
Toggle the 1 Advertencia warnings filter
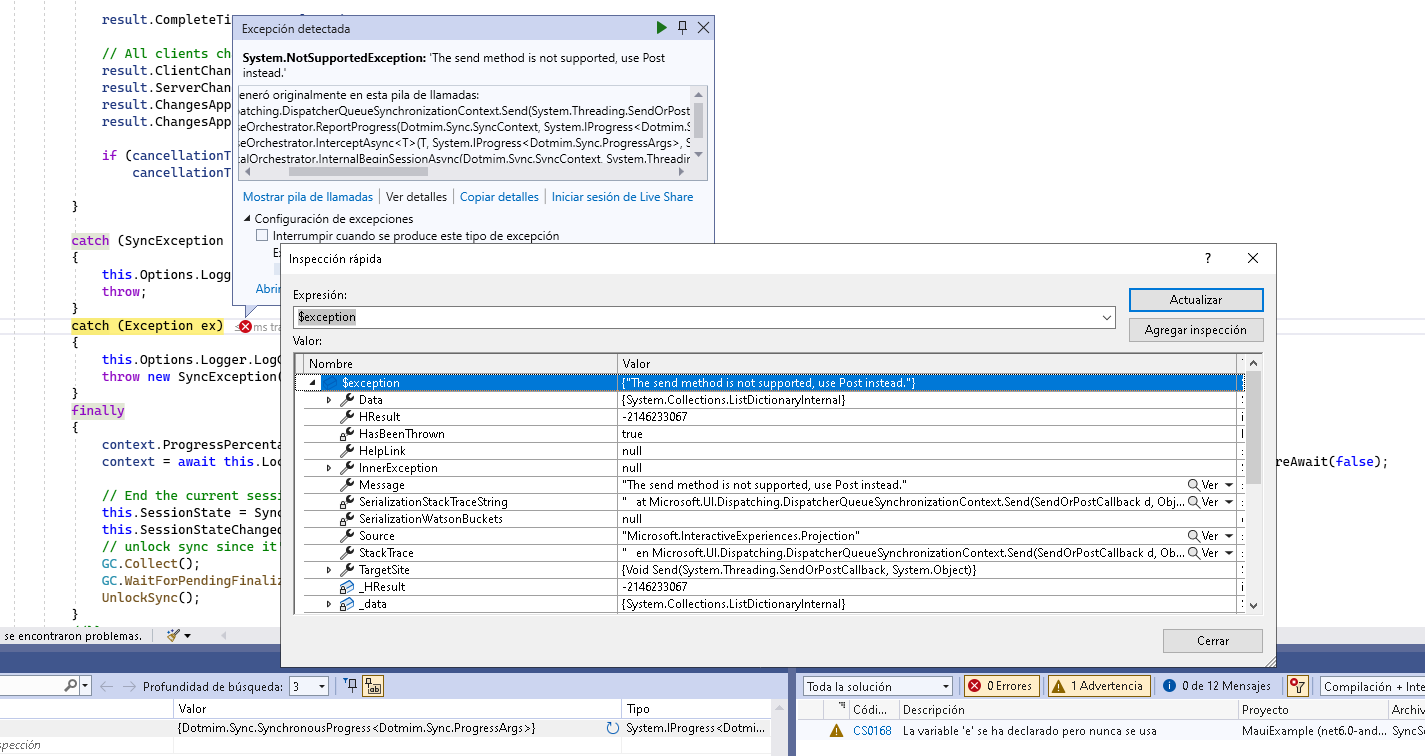point(1098,686)
